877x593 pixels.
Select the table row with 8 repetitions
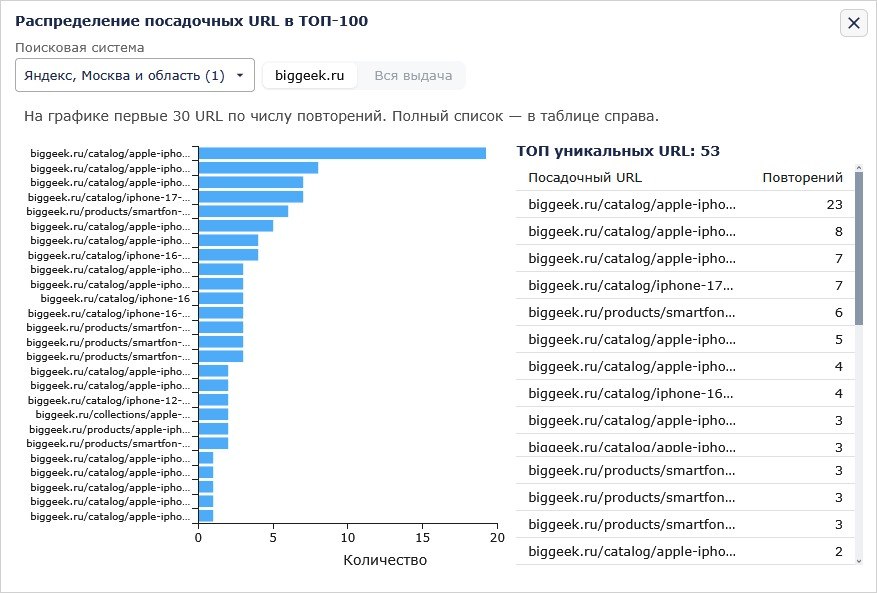[685, 231]
